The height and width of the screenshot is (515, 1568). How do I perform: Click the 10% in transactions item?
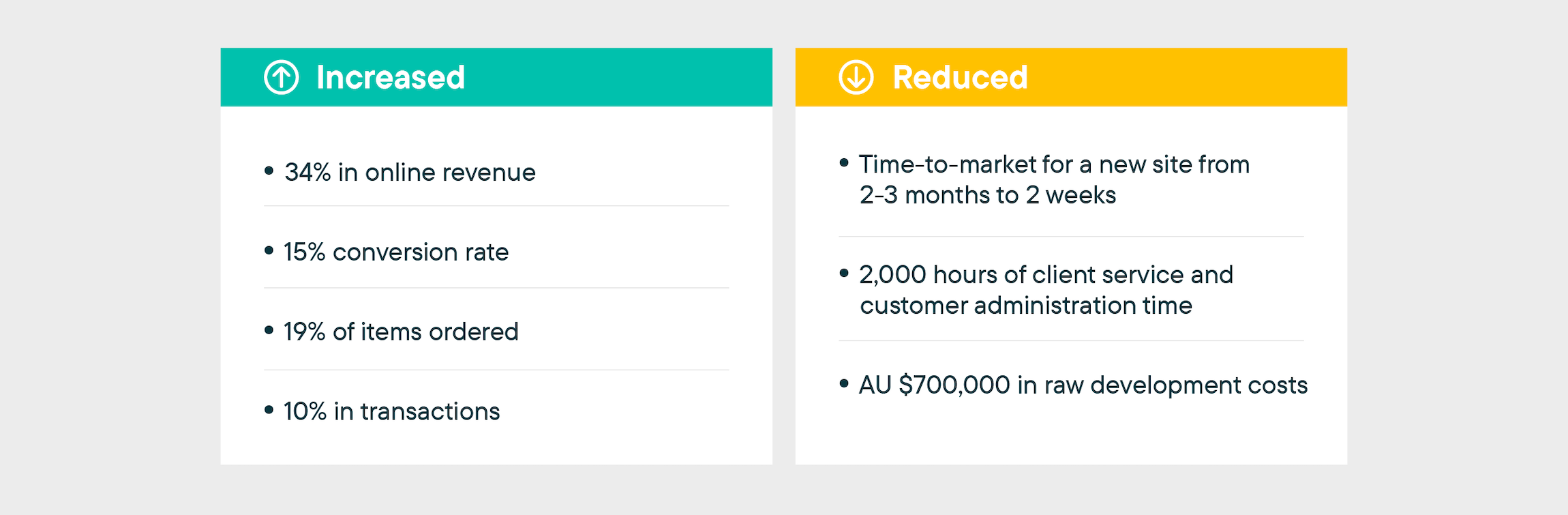391,411
